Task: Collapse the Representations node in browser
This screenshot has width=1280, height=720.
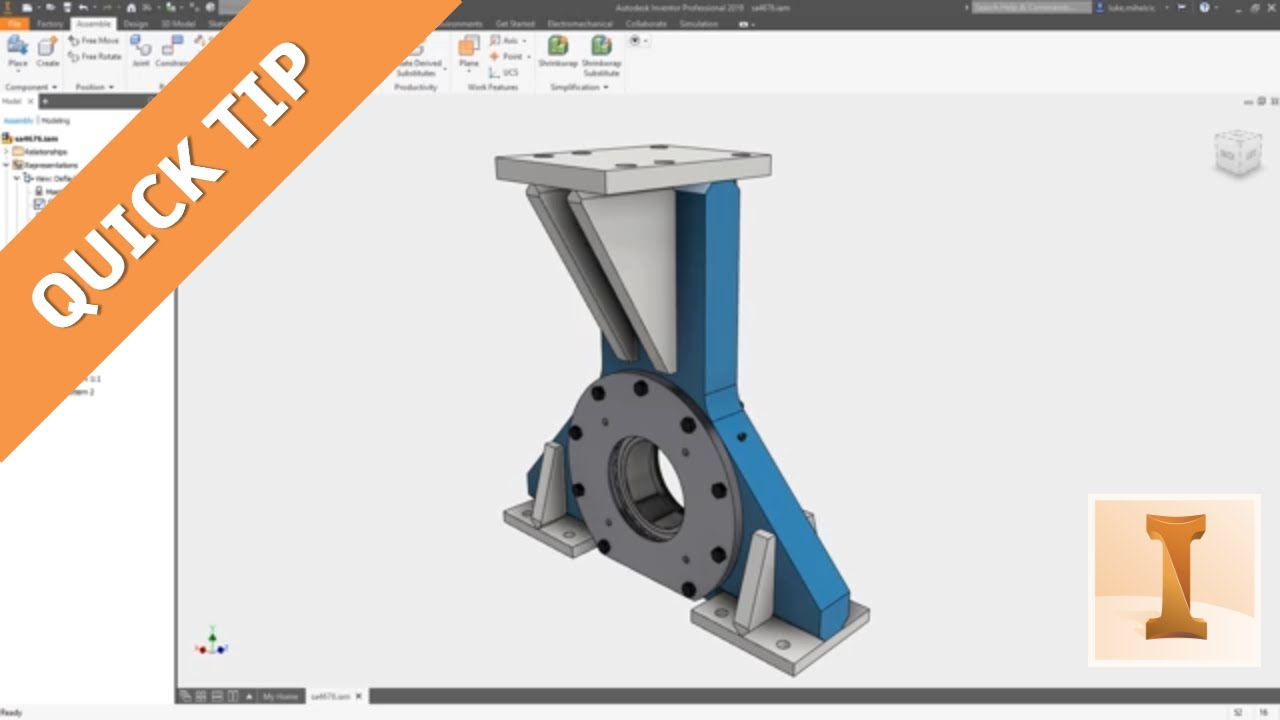Action: pyautogui.click(x=7, y=165)
